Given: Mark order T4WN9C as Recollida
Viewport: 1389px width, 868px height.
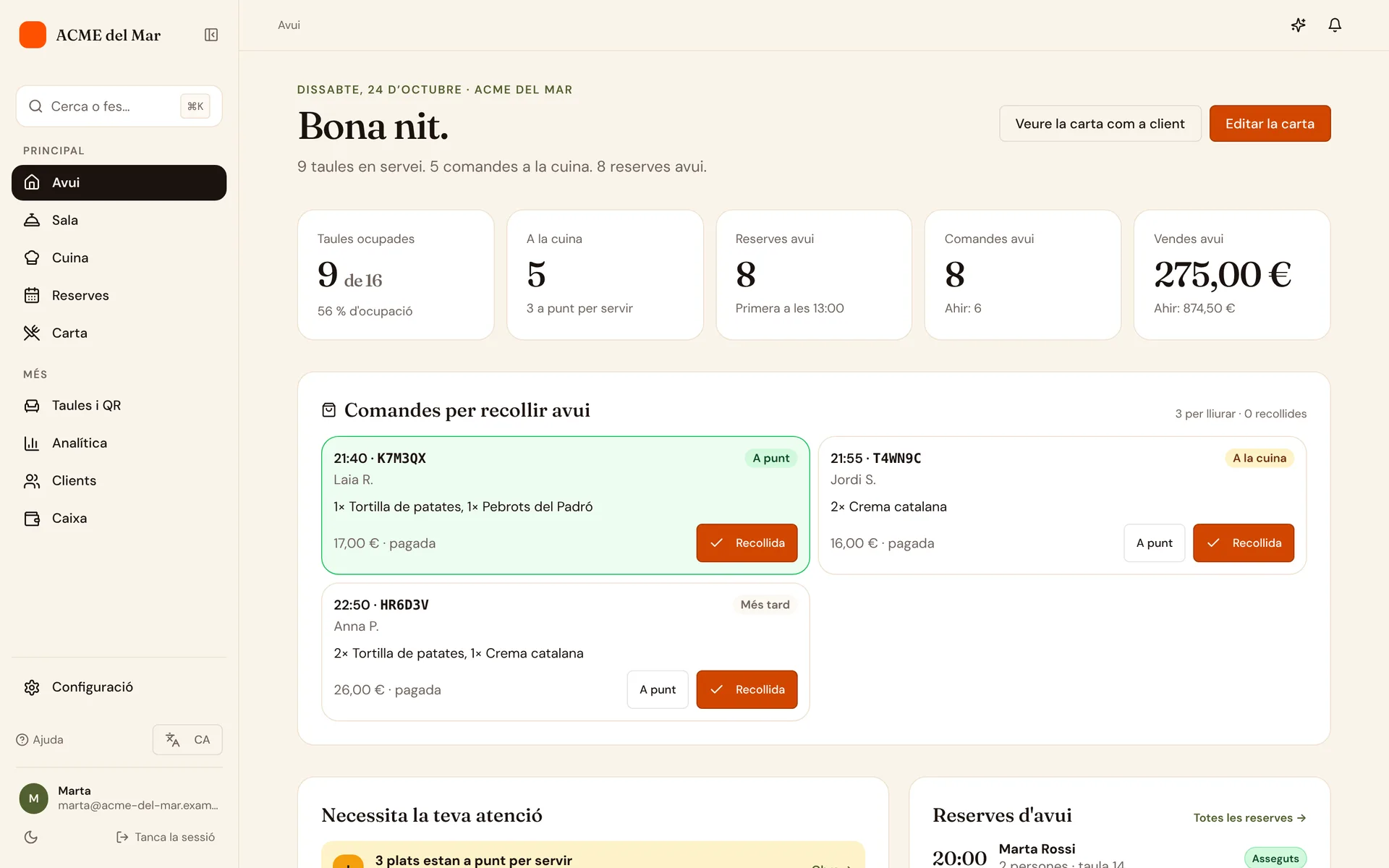Looking at the screenshot, I should coord(1244,542).
